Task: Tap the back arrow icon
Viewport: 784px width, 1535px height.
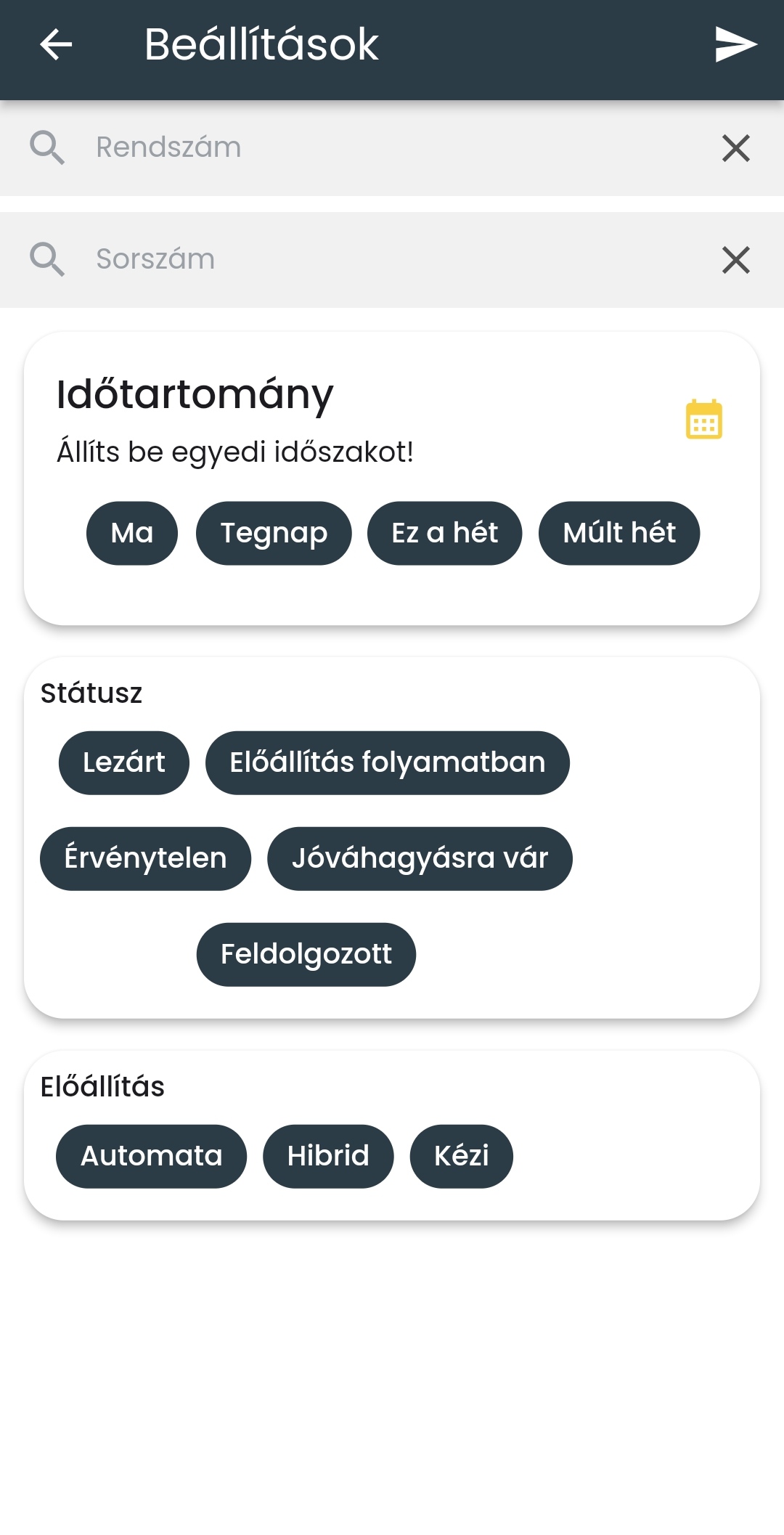Action: 56,44
